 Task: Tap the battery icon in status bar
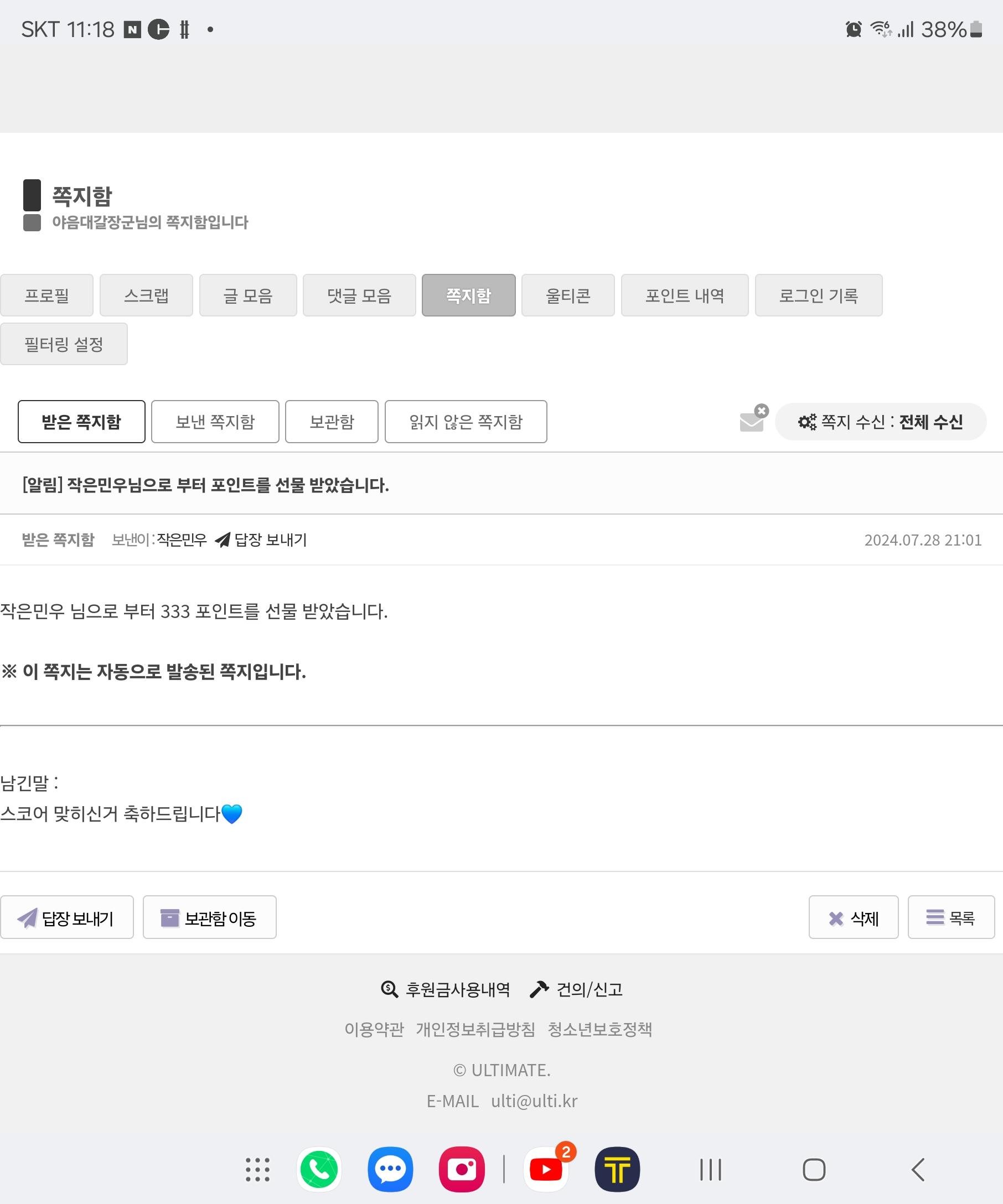pos(975,29)
